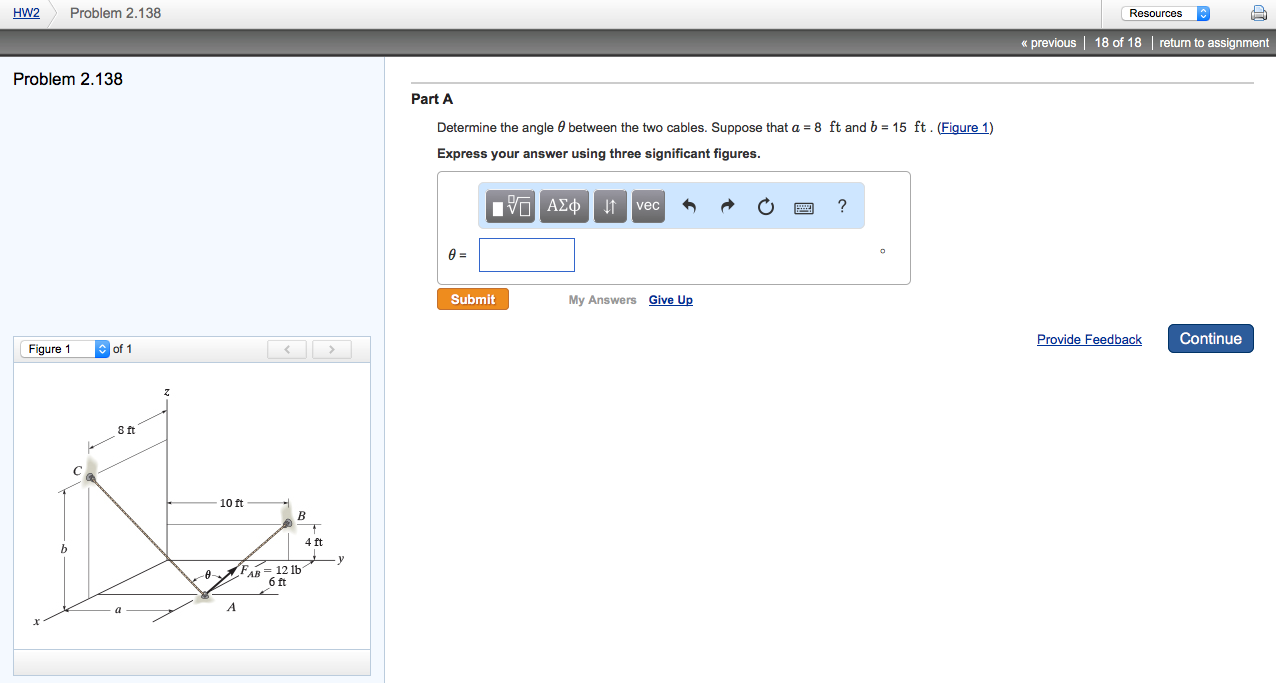Click the cable diagram figure image
The image size is (1276, 683).
coord(190,509)
